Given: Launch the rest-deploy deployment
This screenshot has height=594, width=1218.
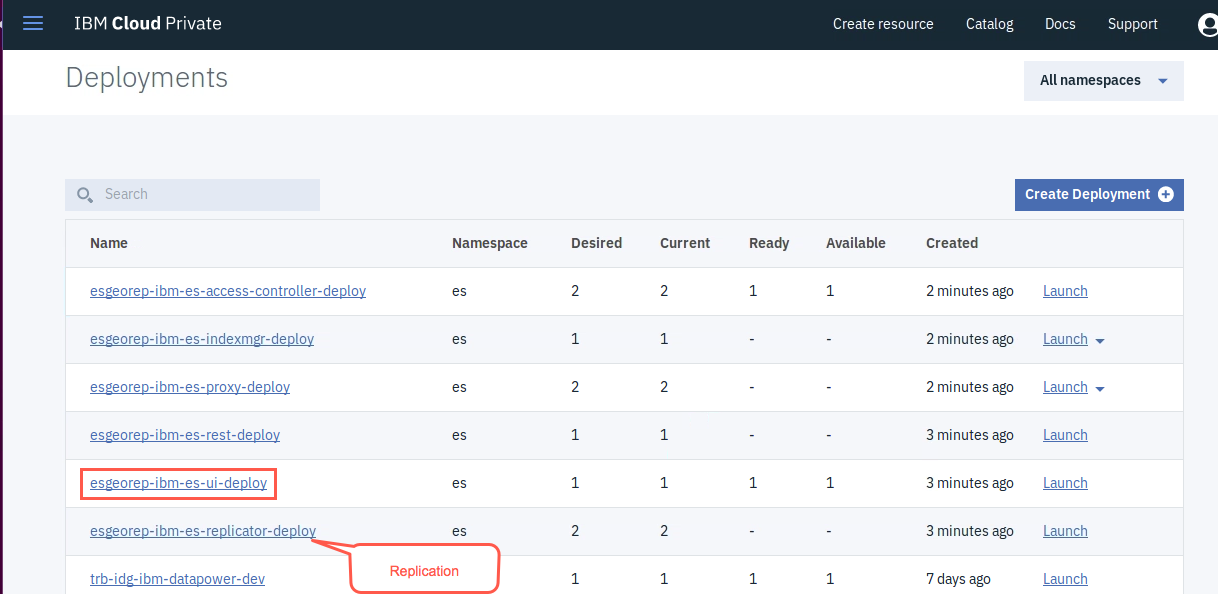Looking at the screenshot, I should pos(1065,435).
